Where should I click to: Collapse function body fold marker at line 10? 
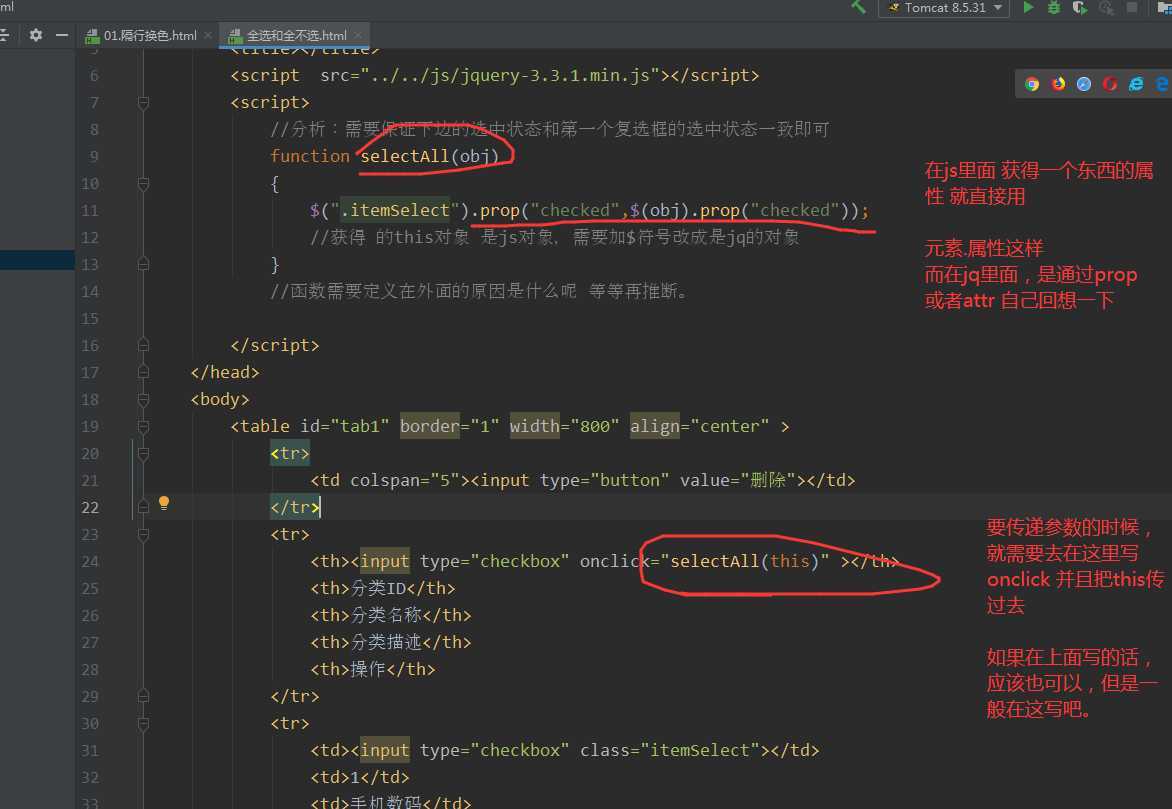point(144,183)
